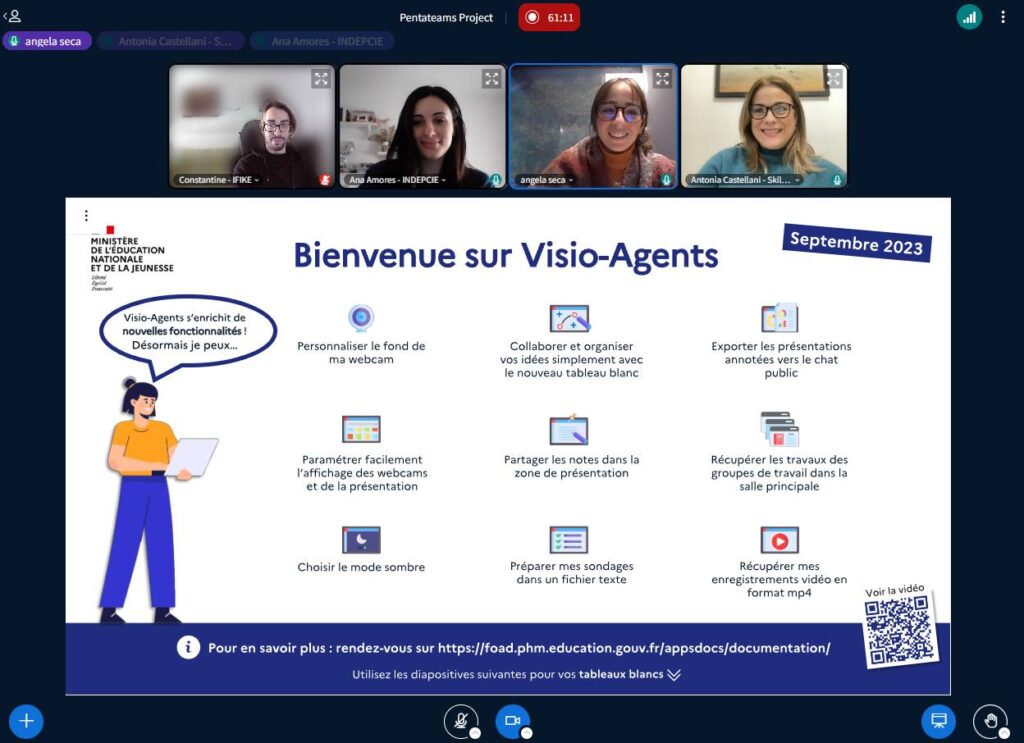Viewport: 1024px width, 743px height.
Task: Click the raise hand icon
Action: tap(990, 720)
